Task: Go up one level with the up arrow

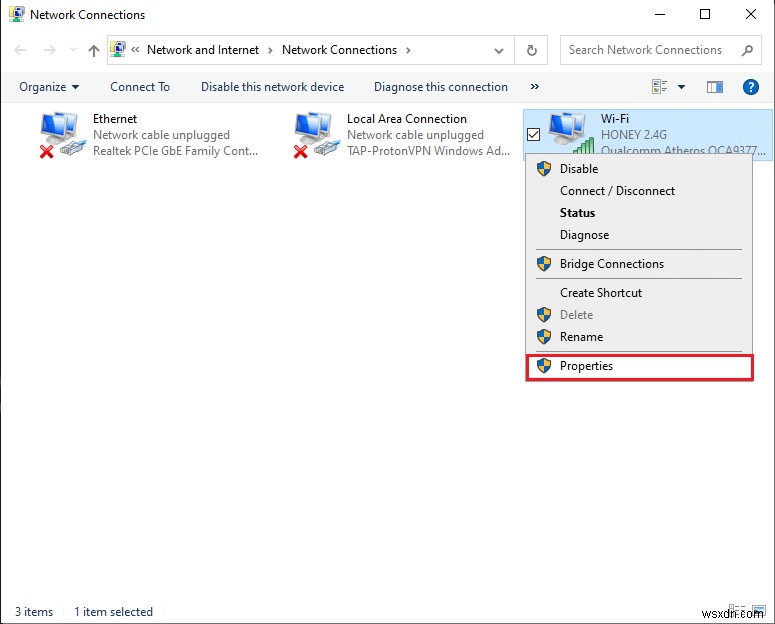Action: (93, 50)
